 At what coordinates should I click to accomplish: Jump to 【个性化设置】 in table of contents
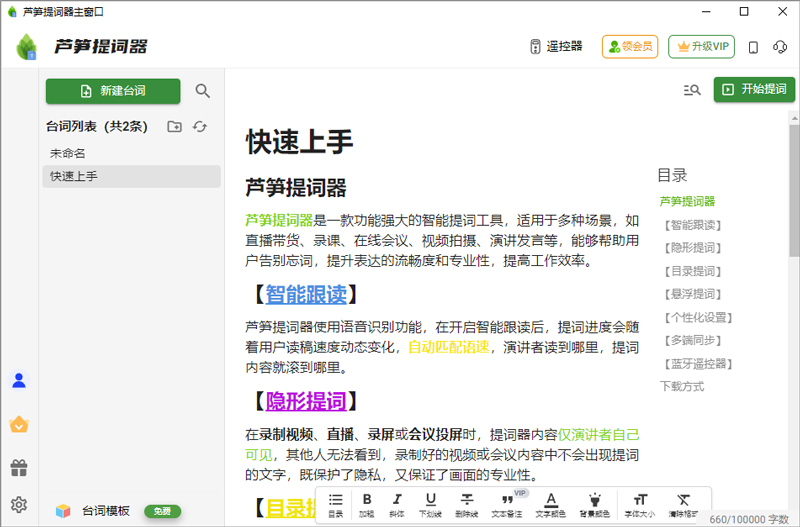coord(698,318)
